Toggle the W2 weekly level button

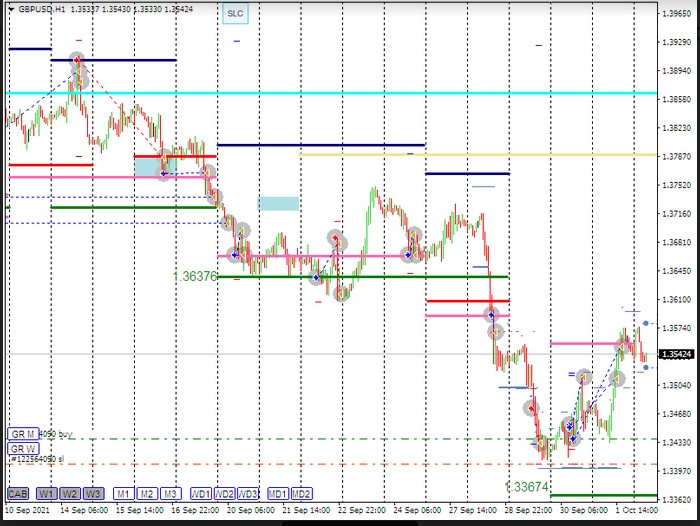(x=69, y=494)
